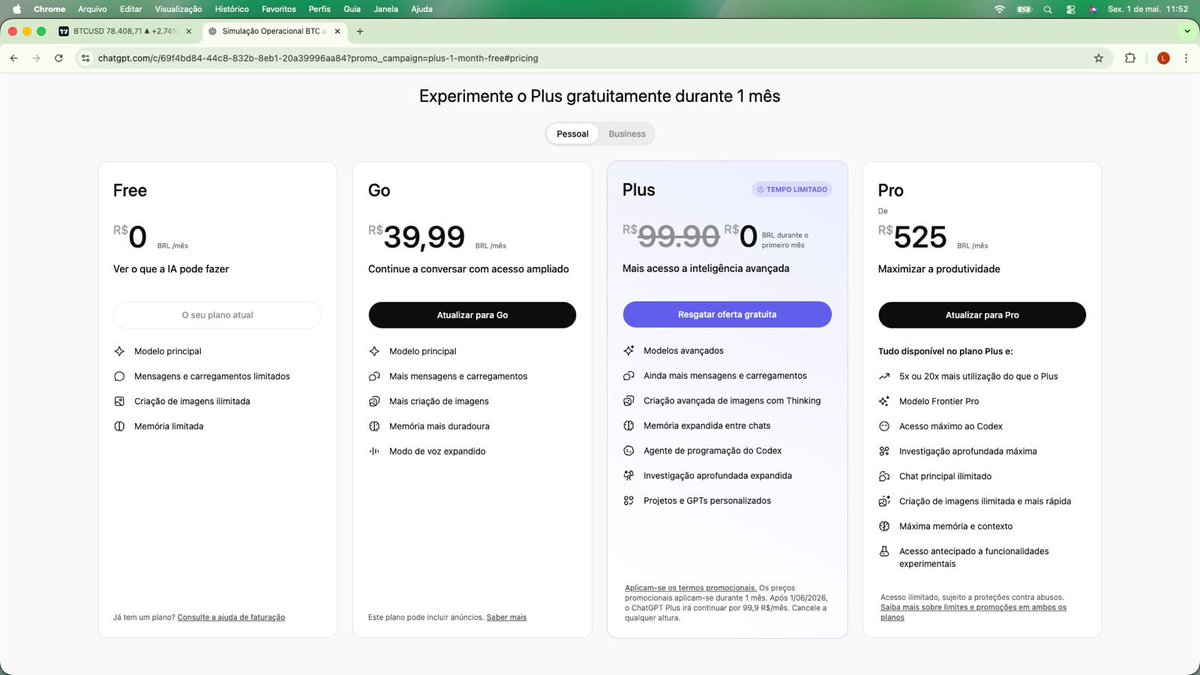Click icon beside Chat principal ilimitado
Image resolution: width=1200 pixels, height=675 pixels.
click(x=884, y=476)
